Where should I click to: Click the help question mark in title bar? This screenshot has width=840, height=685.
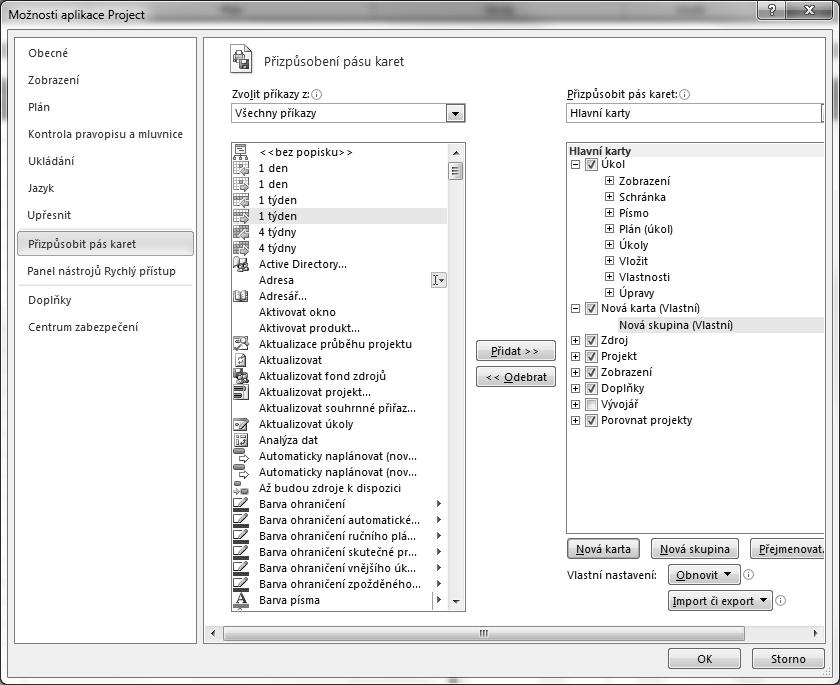772,10
